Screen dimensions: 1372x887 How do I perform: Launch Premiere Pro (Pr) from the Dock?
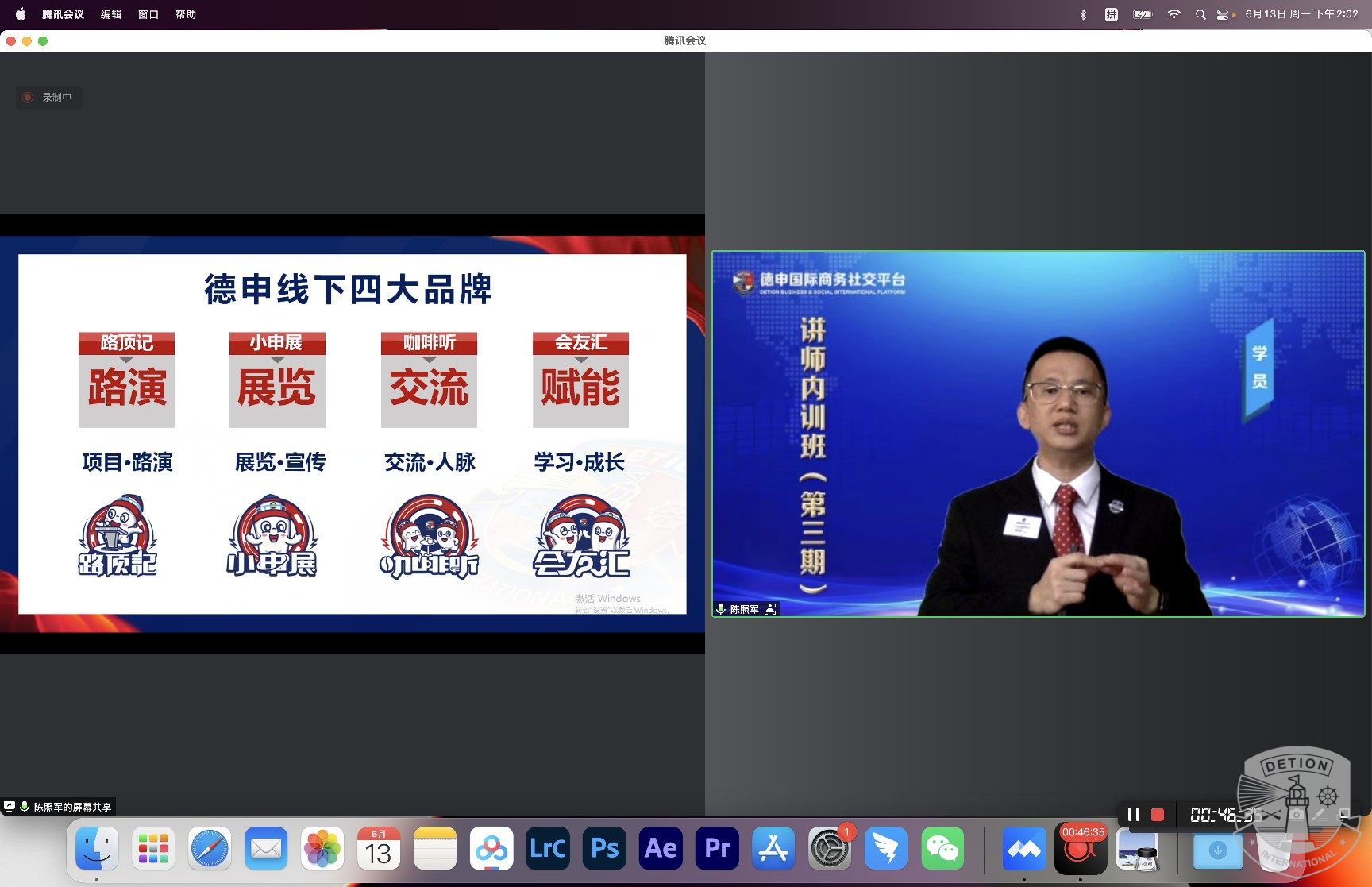coord(717,849)
